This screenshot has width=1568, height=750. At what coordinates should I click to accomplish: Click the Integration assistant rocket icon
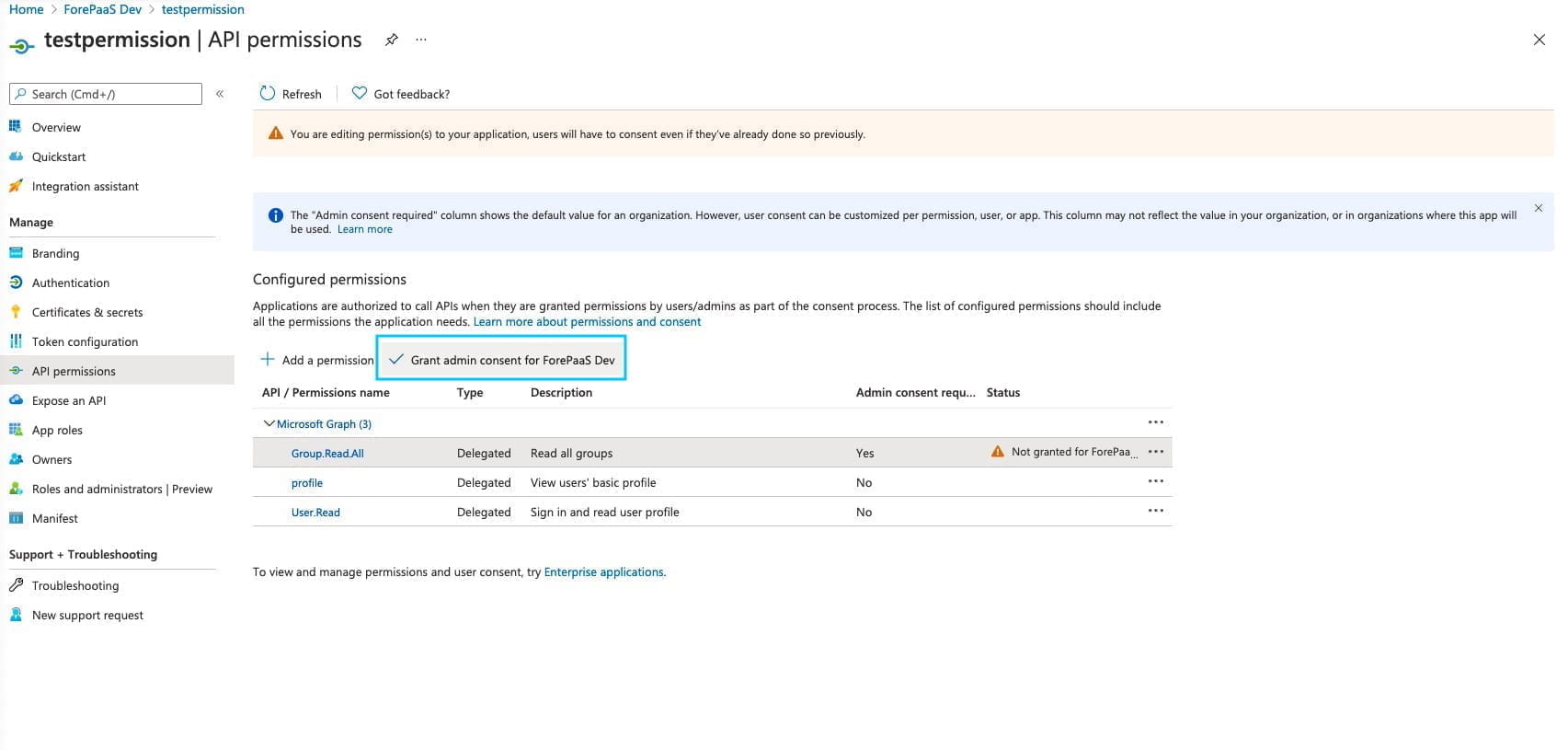tap(16, 186)
